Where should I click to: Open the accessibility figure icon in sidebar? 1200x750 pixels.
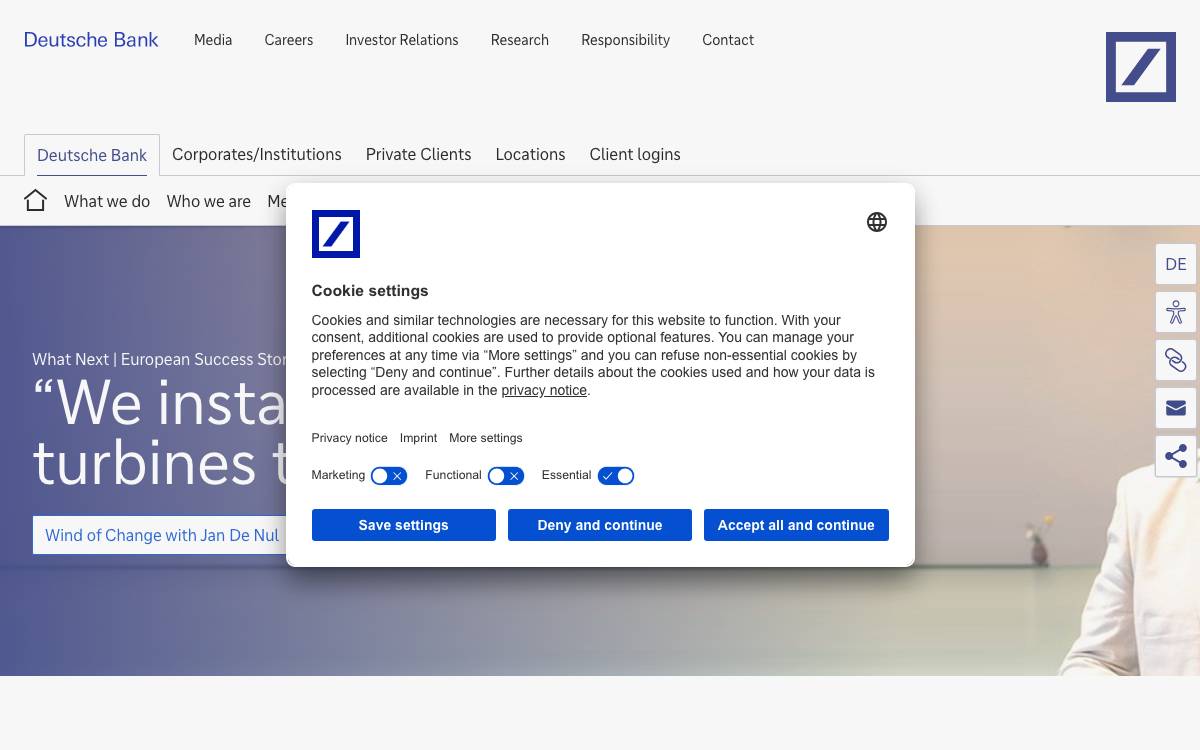(x=1176, y=312)
